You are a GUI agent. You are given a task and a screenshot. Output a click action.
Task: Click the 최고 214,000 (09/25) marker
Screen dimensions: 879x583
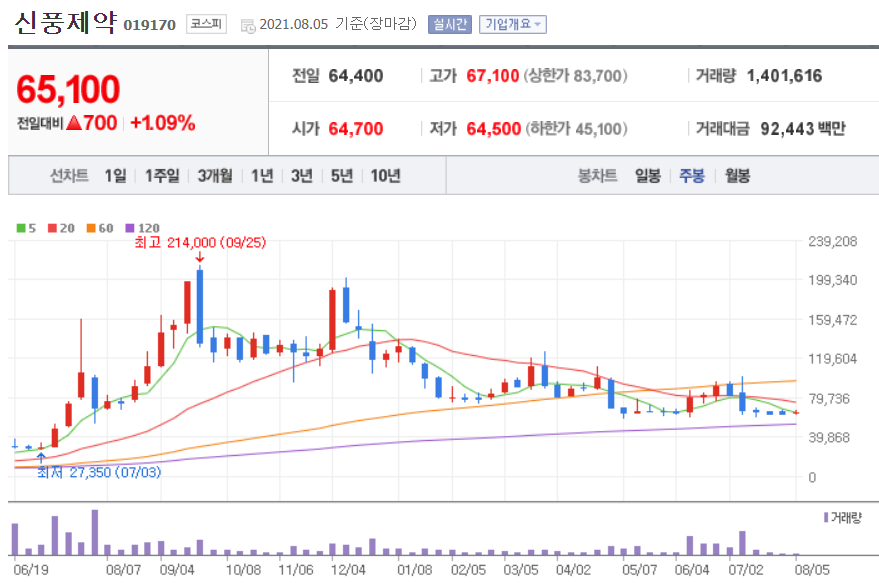[x=200, y=242]
